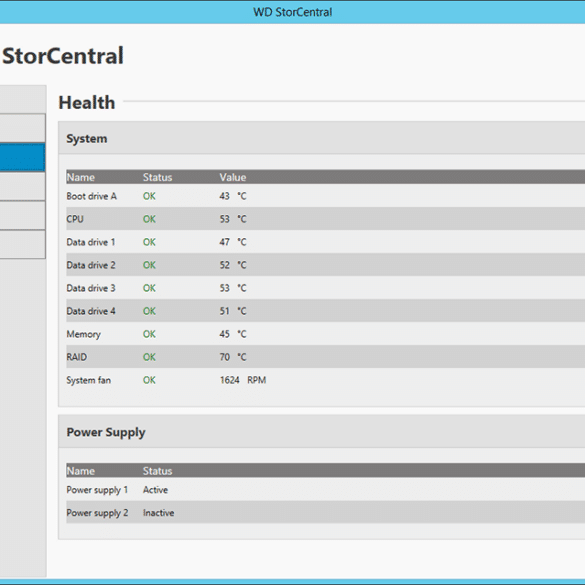Image resolution: width=585 pixels, height=585 pixels.
Task: Select the 'Power supply 2' name
Action: coord(97,513)
